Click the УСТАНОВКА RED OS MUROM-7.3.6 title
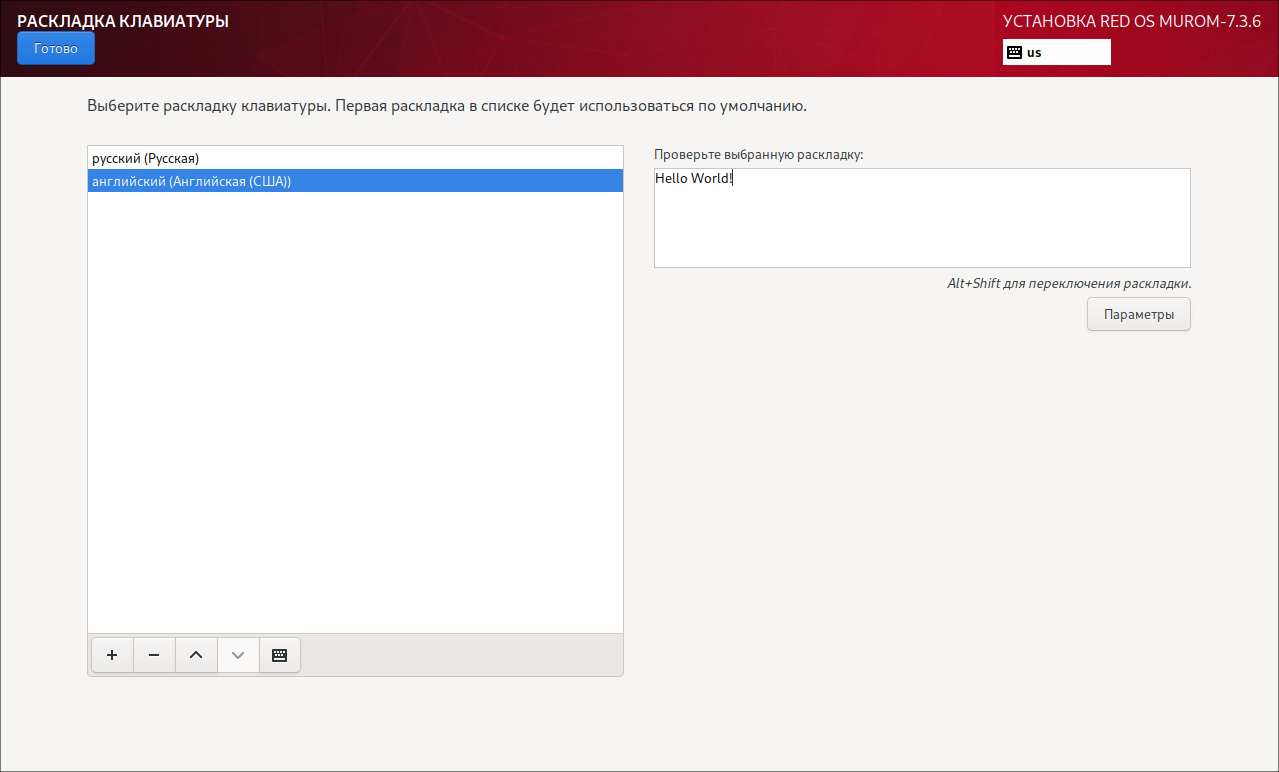 (1131, 21)
